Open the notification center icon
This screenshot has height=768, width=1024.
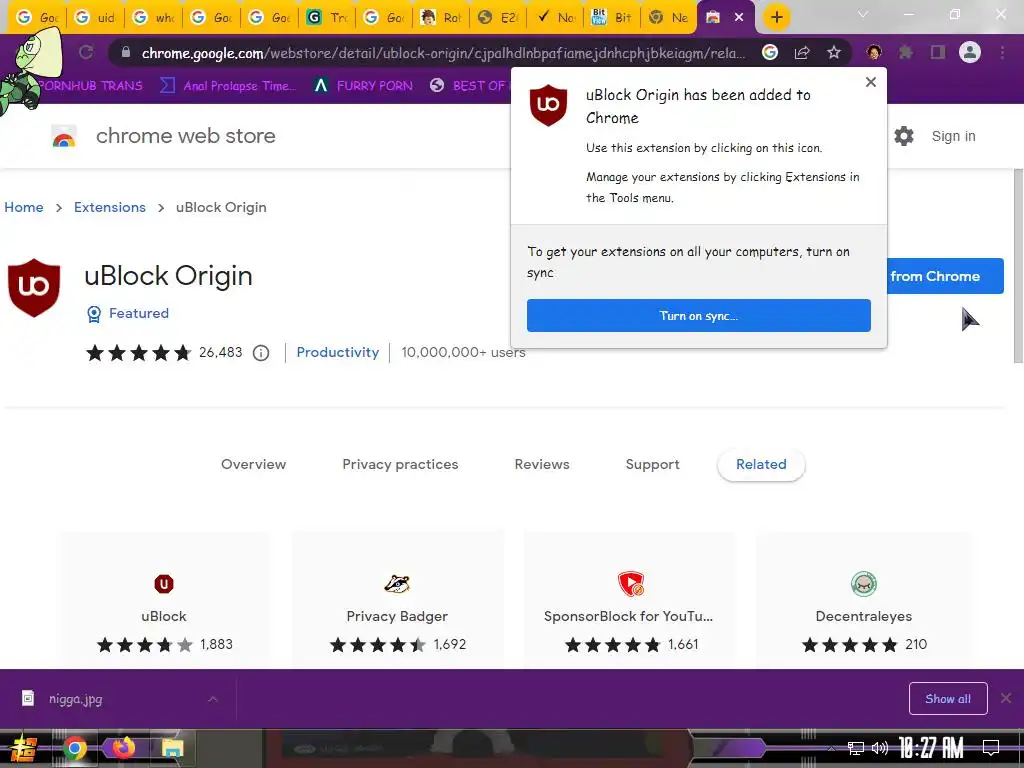(991, 748)
